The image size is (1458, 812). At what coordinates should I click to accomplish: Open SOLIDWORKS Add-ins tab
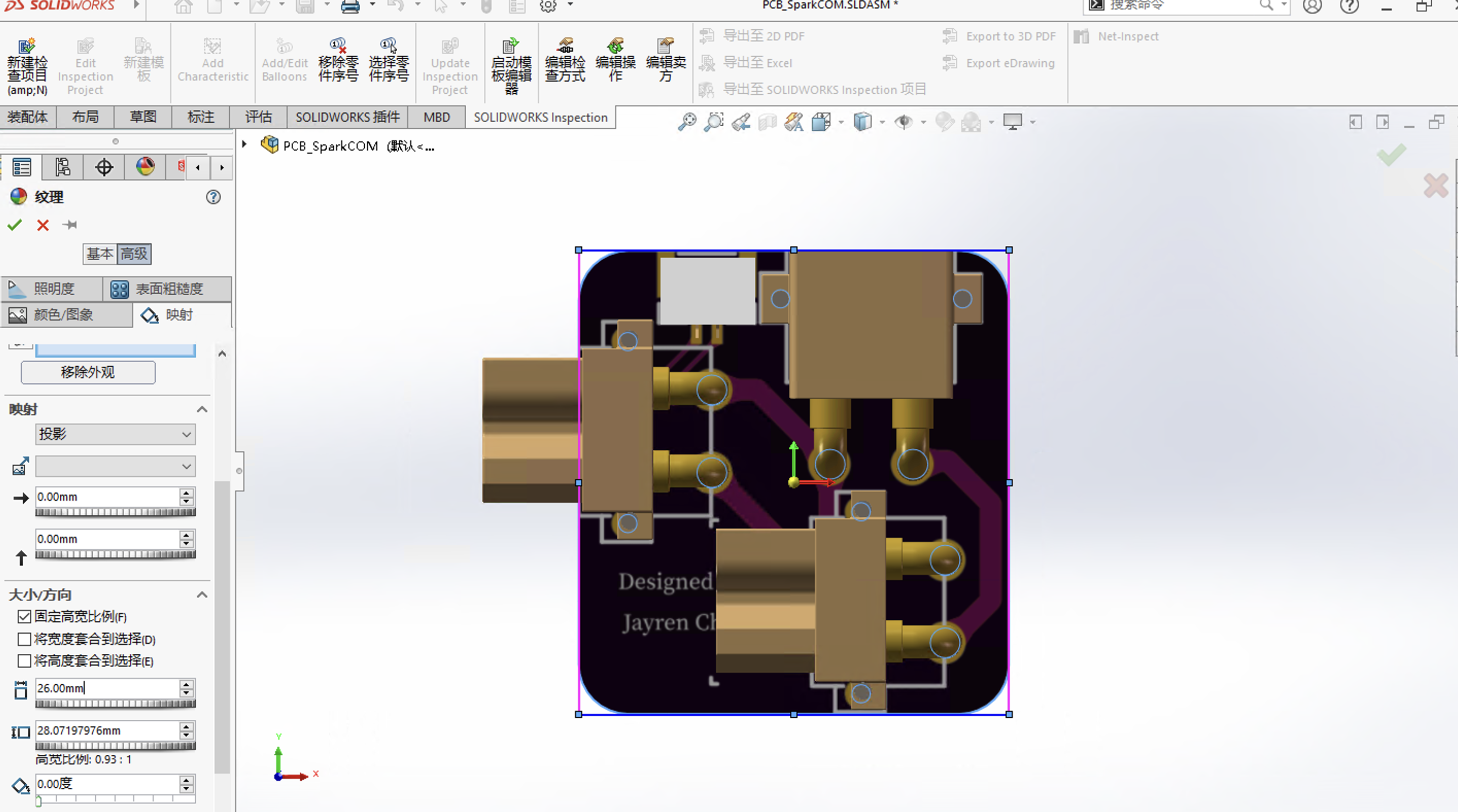tap(348, 117)
